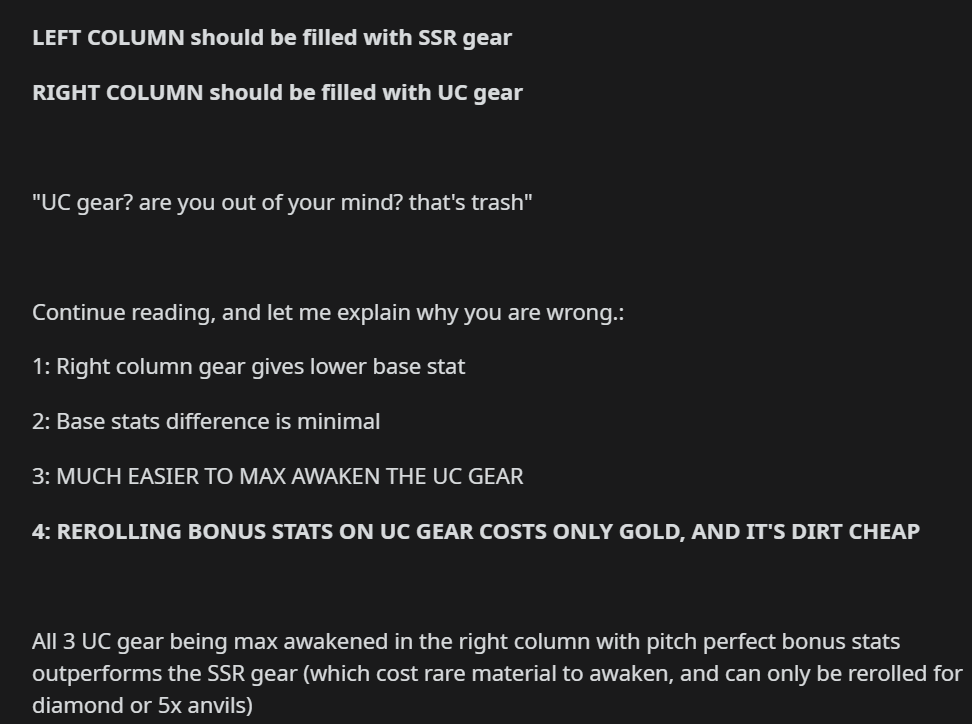Viewport: 972px width, 724px height.
Task: Click point 2 about minimal base stats difference
Action: coord(206,422)
